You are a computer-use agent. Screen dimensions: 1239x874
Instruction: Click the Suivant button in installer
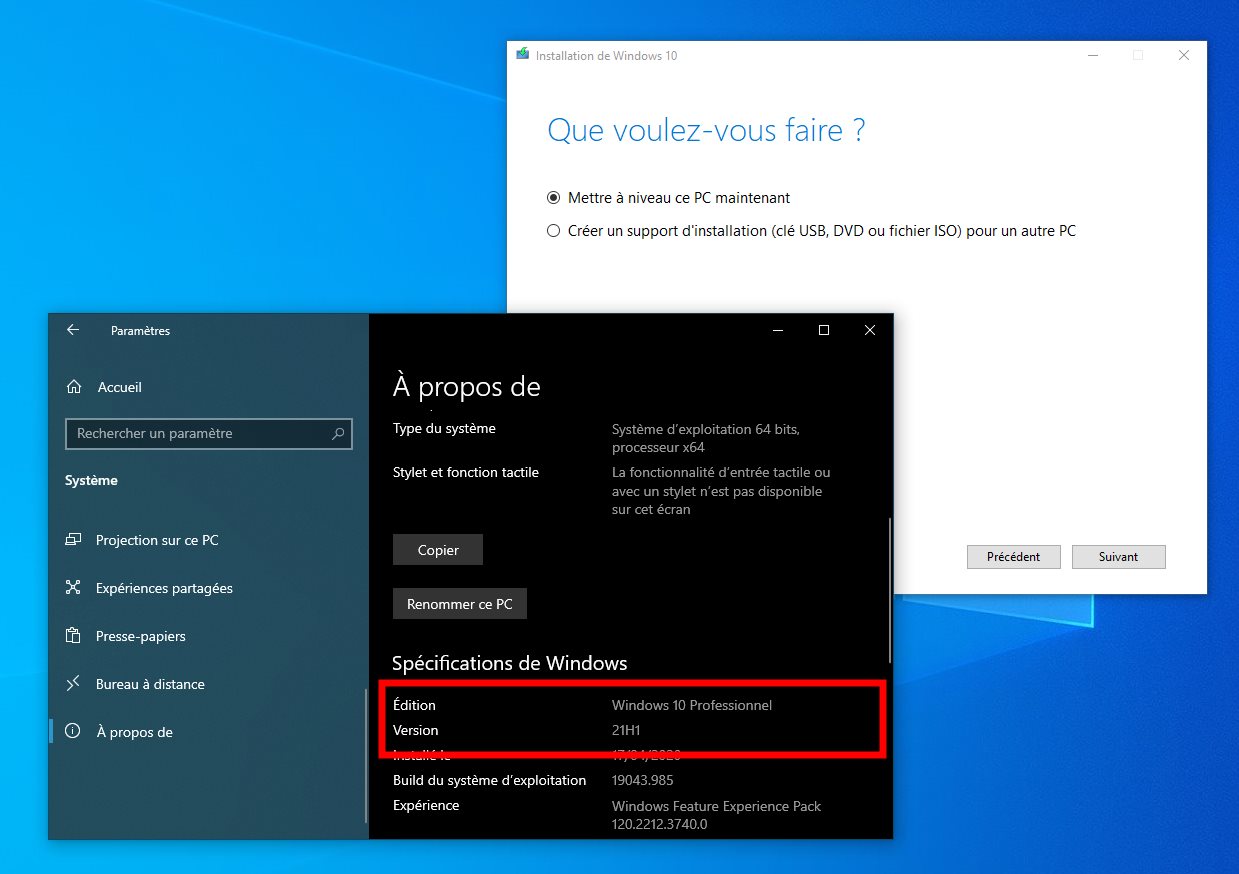(1118, 557)
